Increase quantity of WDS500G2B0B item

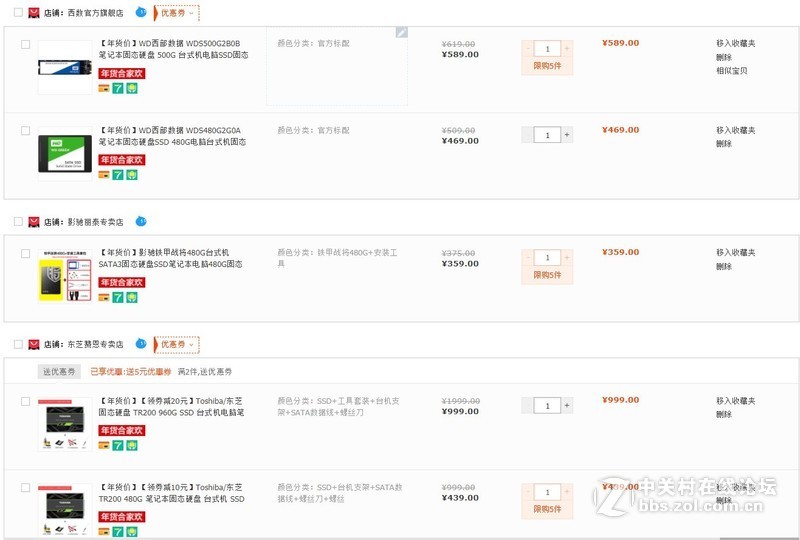[x=567, y=48]
